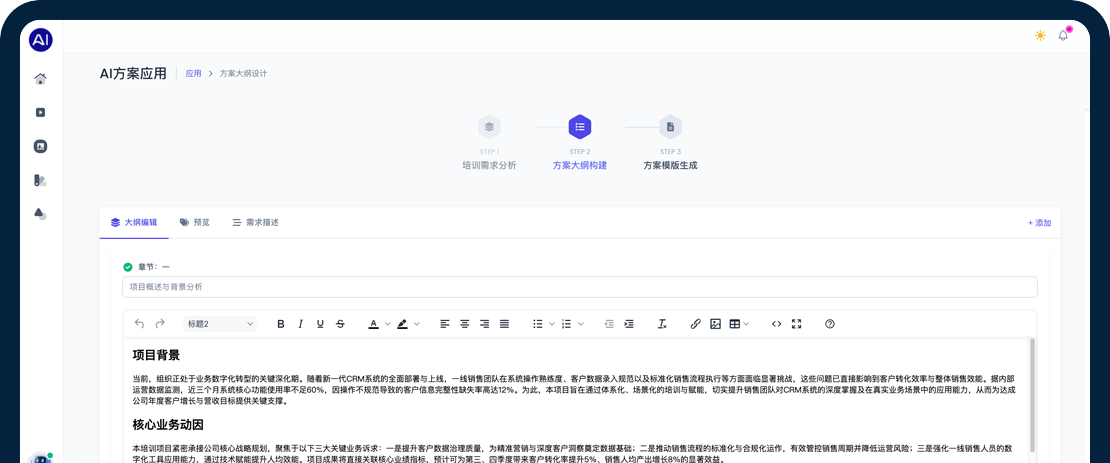
Task: Expand the bullet list style dropdown
Action: tap(551, 324)
